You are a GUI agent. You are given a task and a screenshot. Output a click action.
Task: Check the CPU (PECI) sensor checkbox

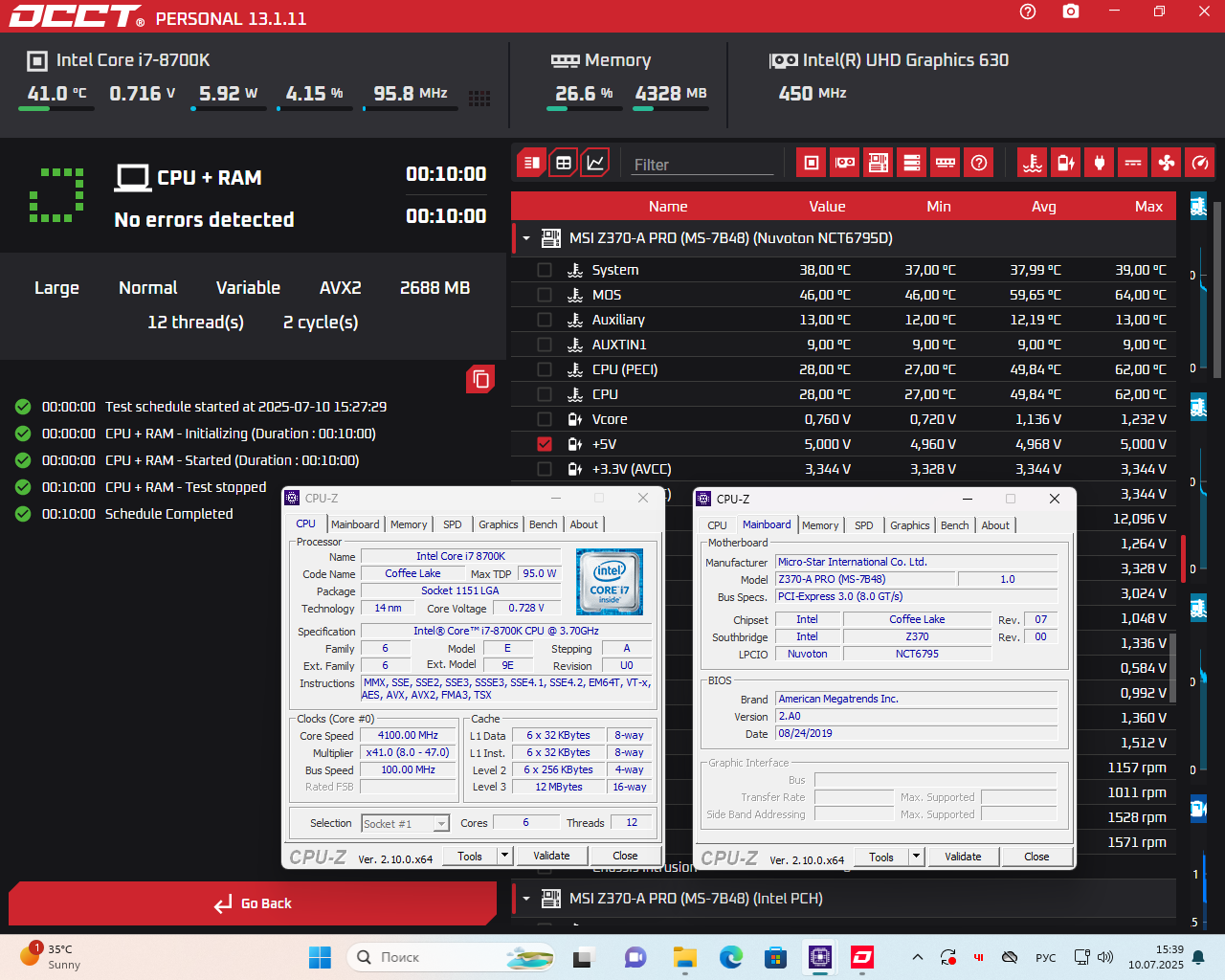(x=545, y=369)
